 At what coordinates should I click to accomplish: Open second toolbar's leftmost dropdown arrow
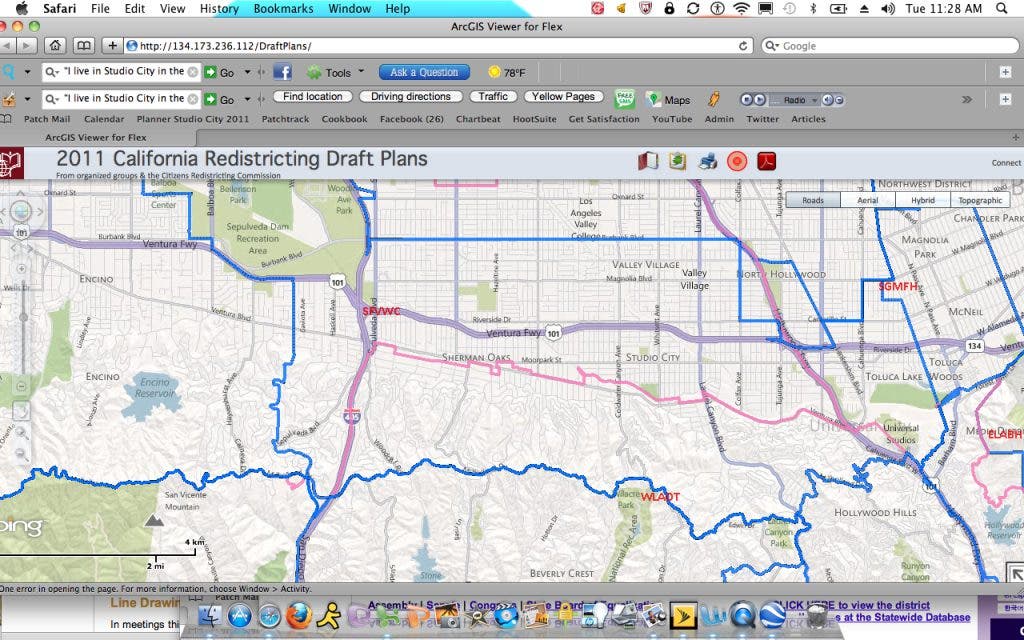coord(27,99)
